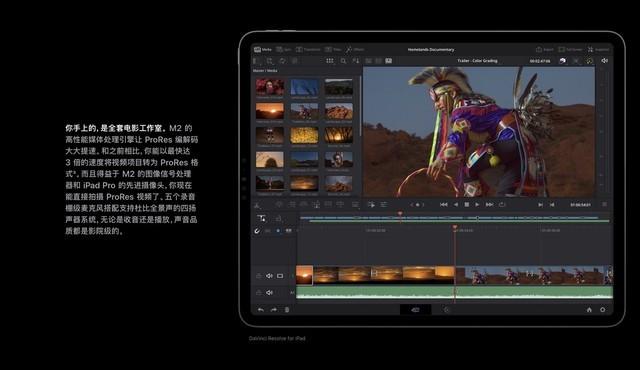The height and width of the screenshot is (370, 640).
Task: Mute the audio track A1 speaker icon
Action: (x=269, y=292)
